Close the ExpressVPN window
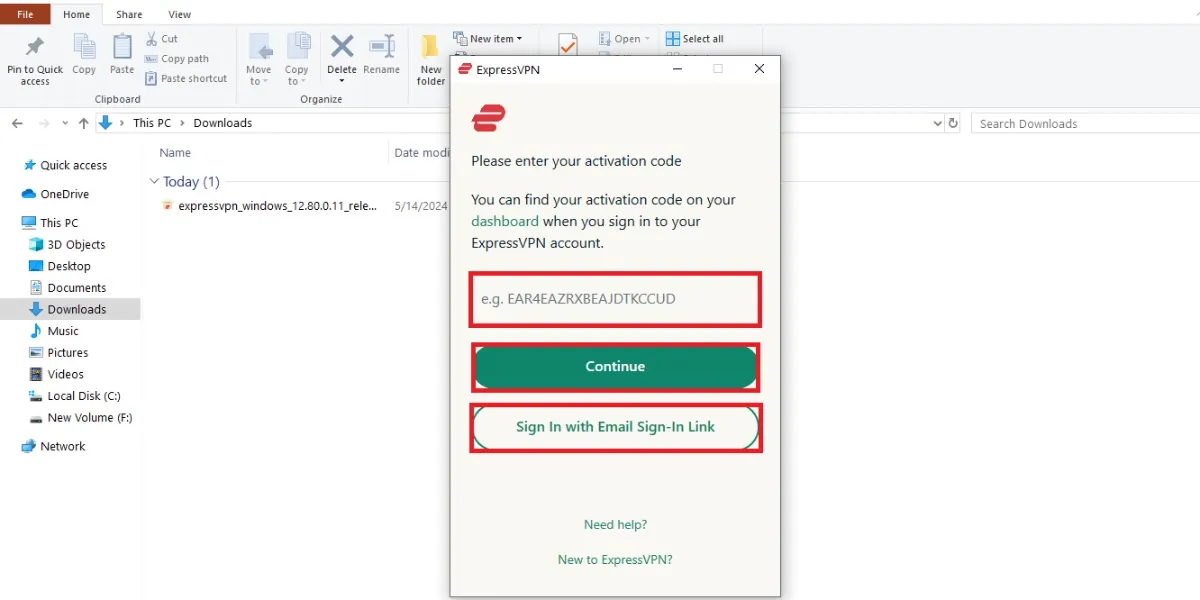Screen dimensions: 1200x600 [759, 69]
